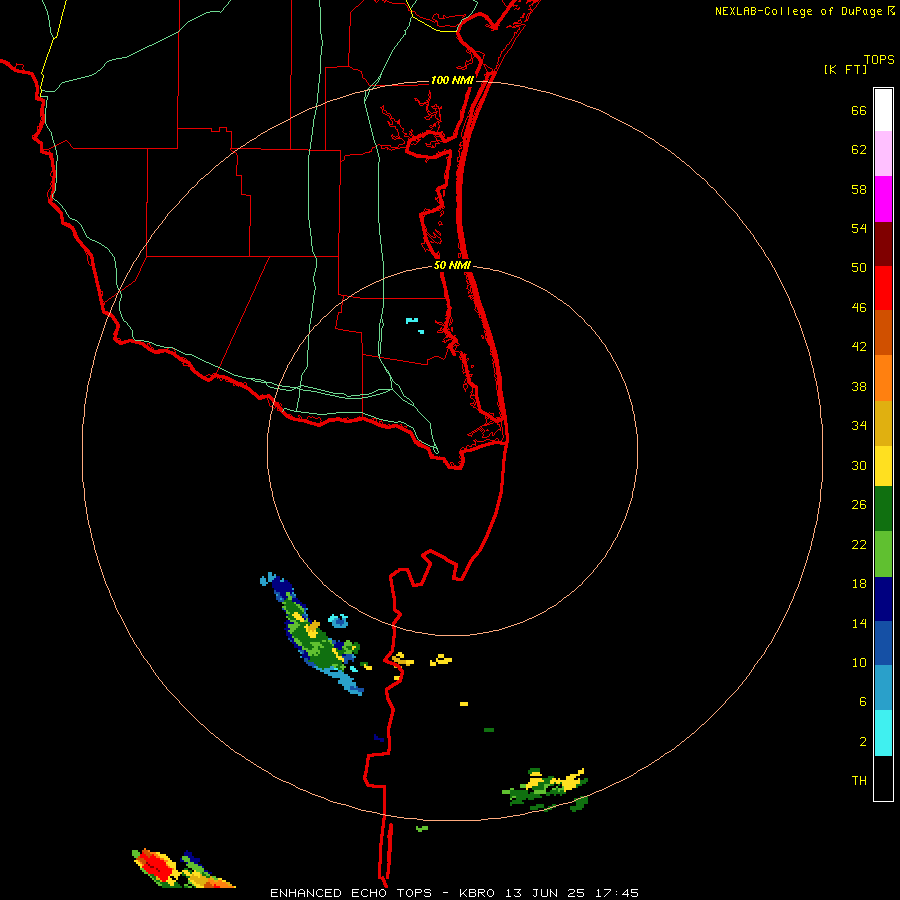Click the 58 legend value

coord(859,189)
